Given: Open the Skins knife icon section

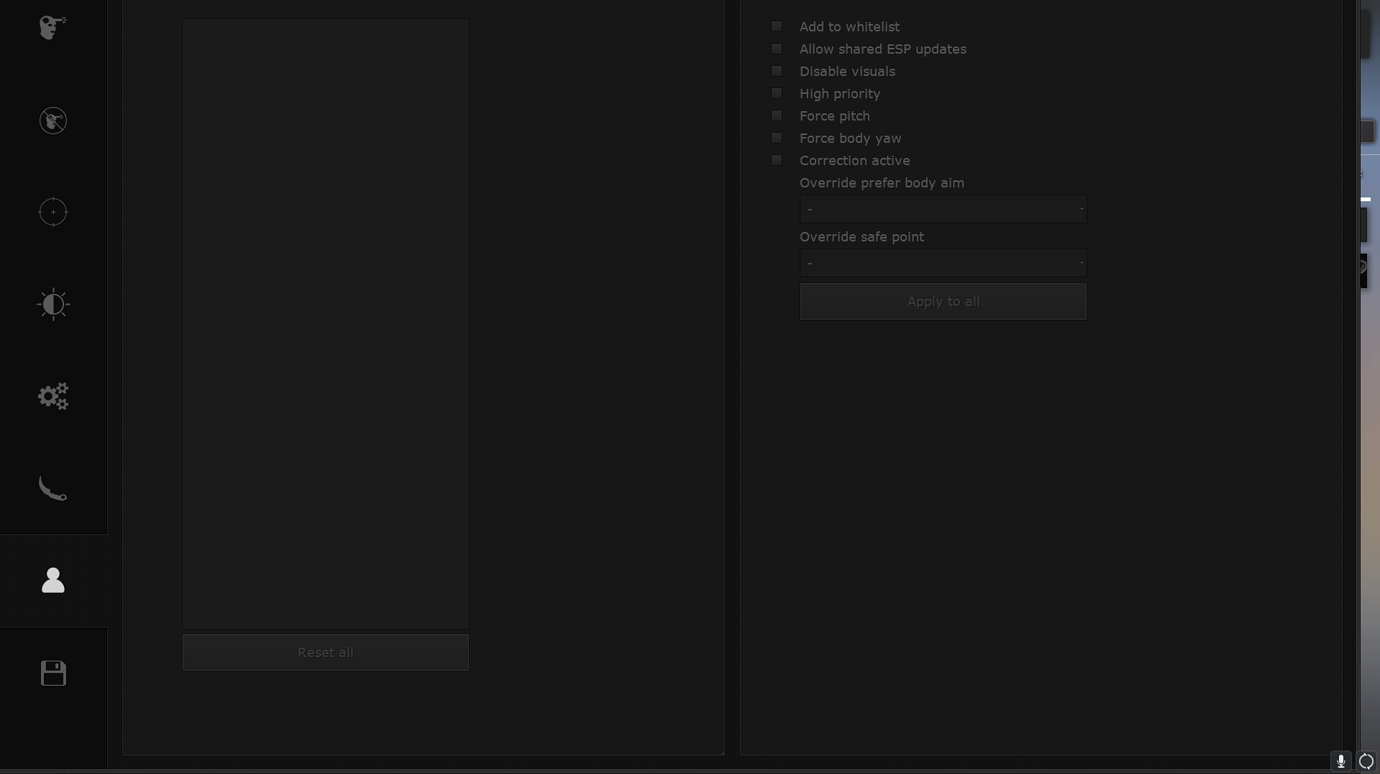Looking at the screenshot, I should coord(52,487).
